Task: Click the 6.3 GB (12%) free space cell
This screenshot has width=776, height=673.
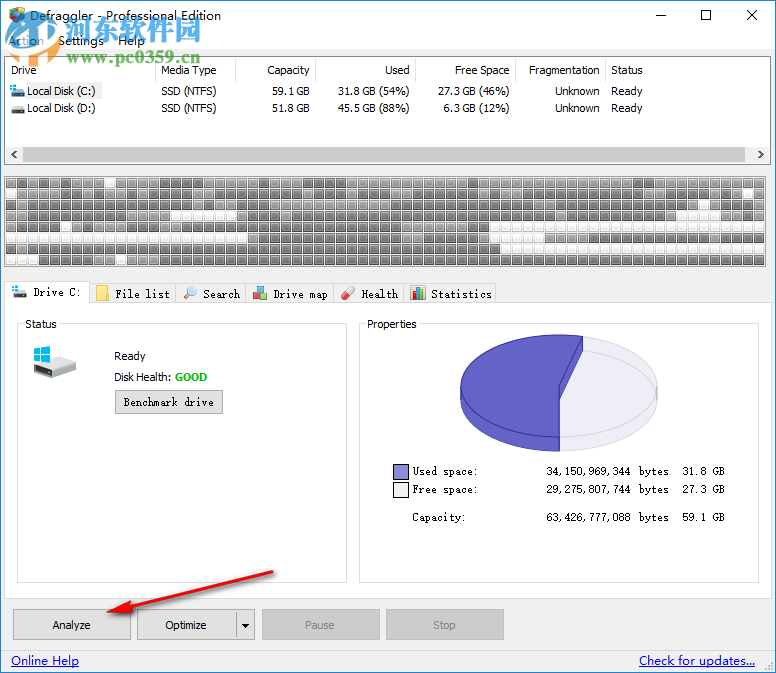Action: pos(476,108)
